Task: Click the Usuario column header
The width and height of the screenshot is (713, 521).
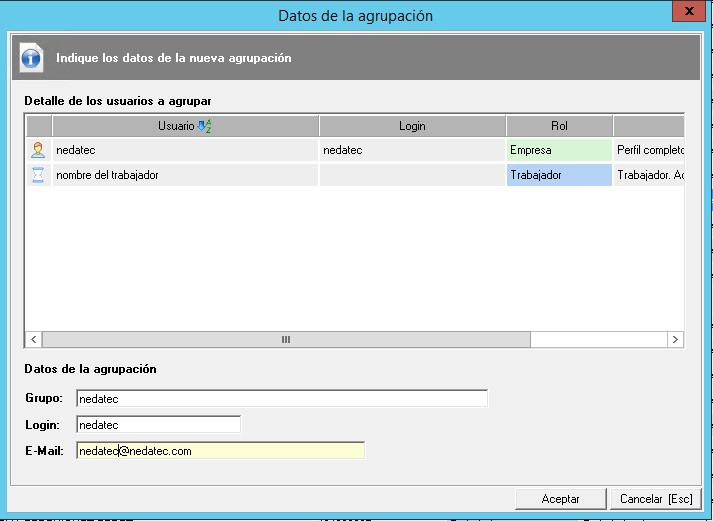Action: click(175, 126)
